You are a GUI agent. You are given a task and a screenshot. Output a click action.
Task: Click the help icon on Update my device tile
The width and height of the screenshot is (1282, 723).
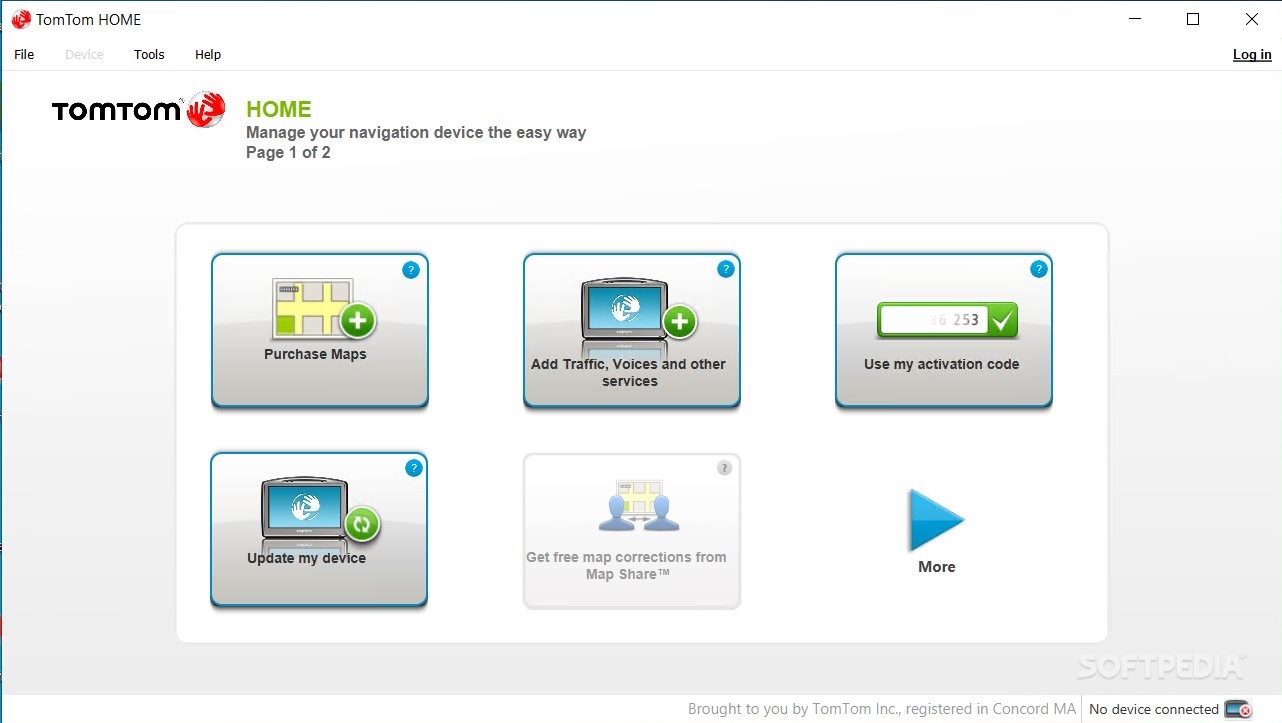point(413,468)
